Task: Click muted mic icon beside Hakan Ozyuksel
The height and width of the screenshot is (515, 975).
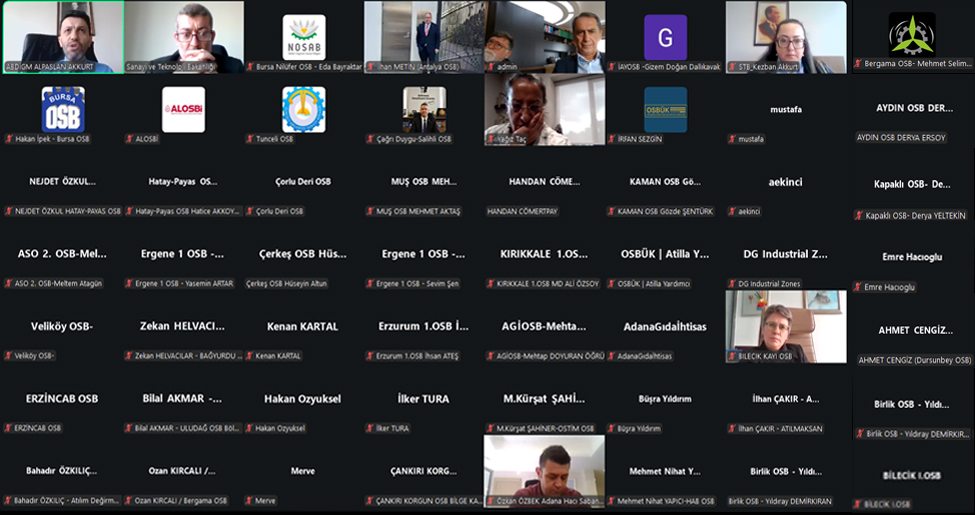Action: [x=250, y=428]
